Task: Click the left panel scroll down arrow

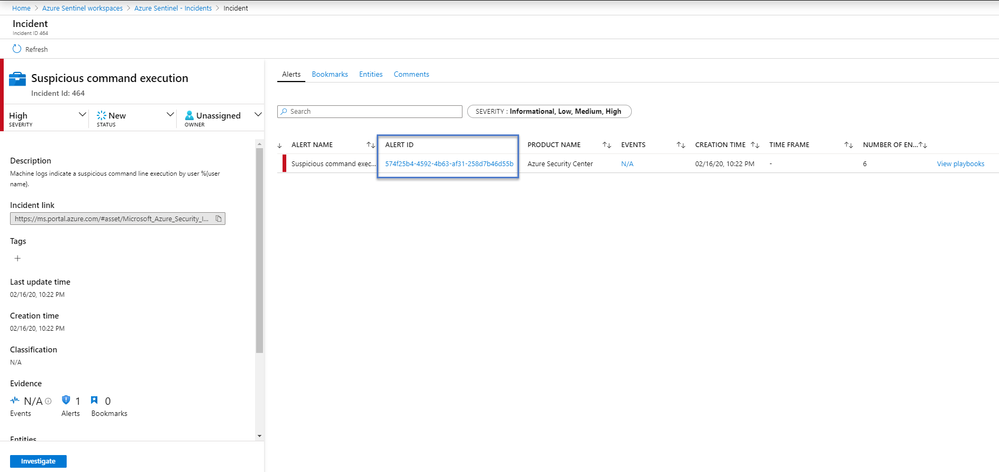Action: click(259, 436)
